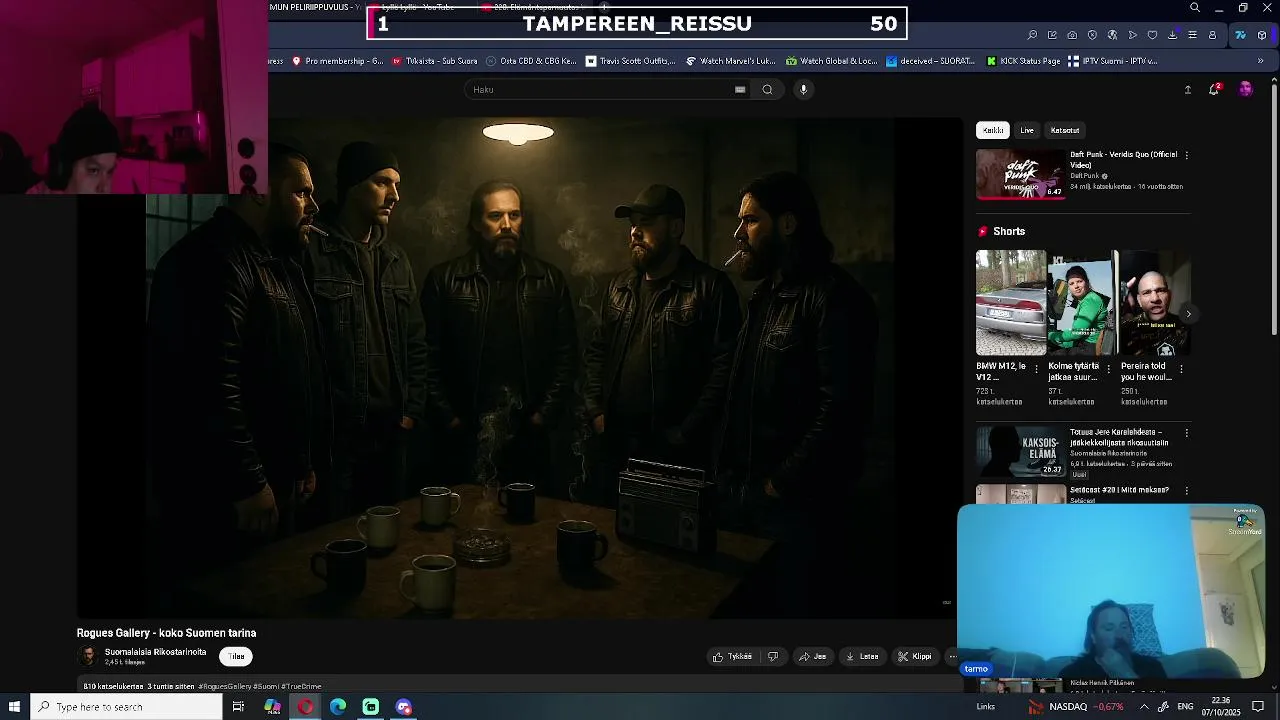Download the video with Lataa button
Image resolution: width=1280 pixels, height=720 pixels.
pyautogui.click(x=862, y=657)
